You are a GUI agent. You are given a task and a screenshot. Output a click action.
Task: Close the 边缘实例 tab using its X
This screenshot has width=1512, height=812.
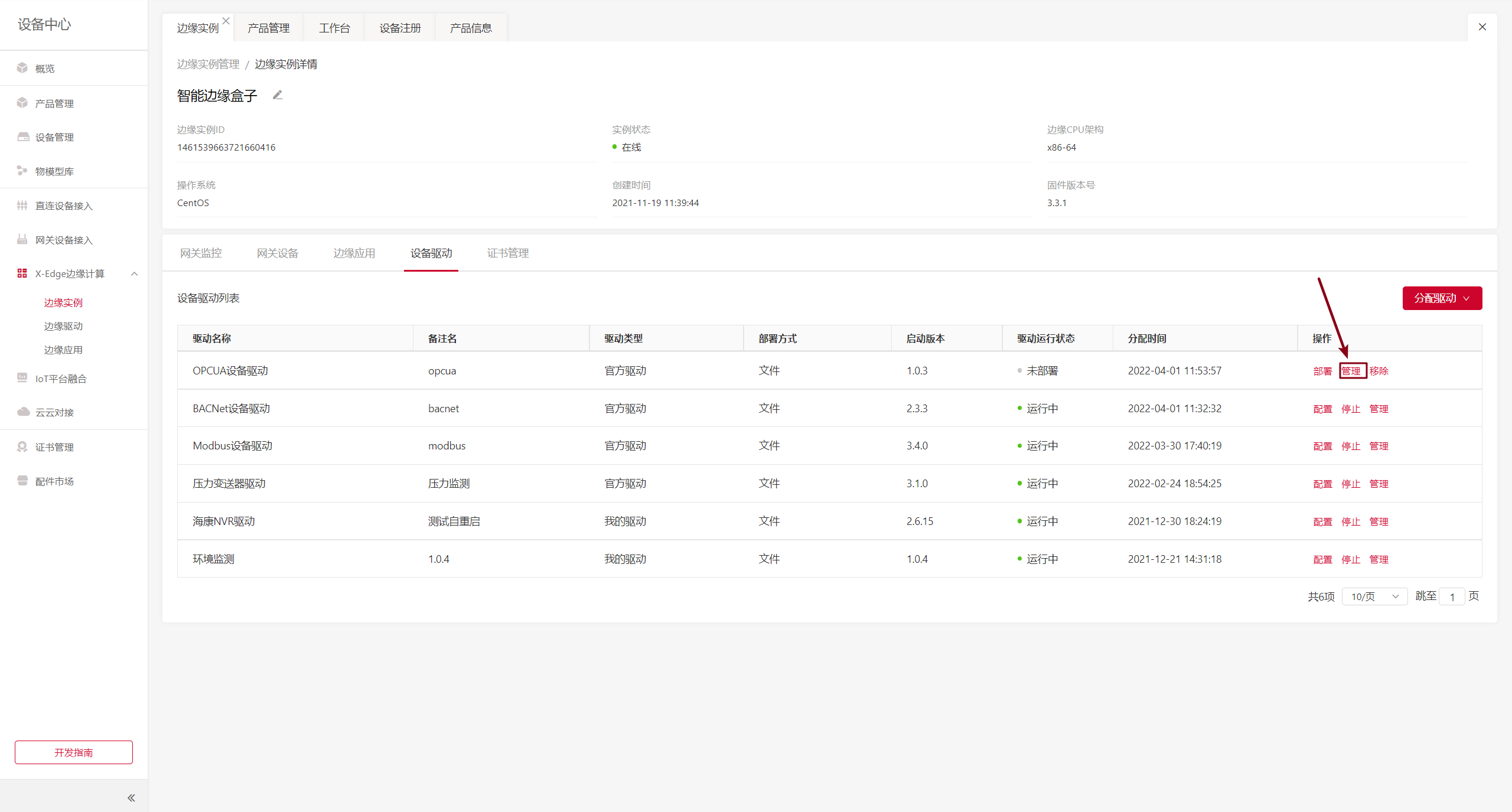(x=226, y=21)
